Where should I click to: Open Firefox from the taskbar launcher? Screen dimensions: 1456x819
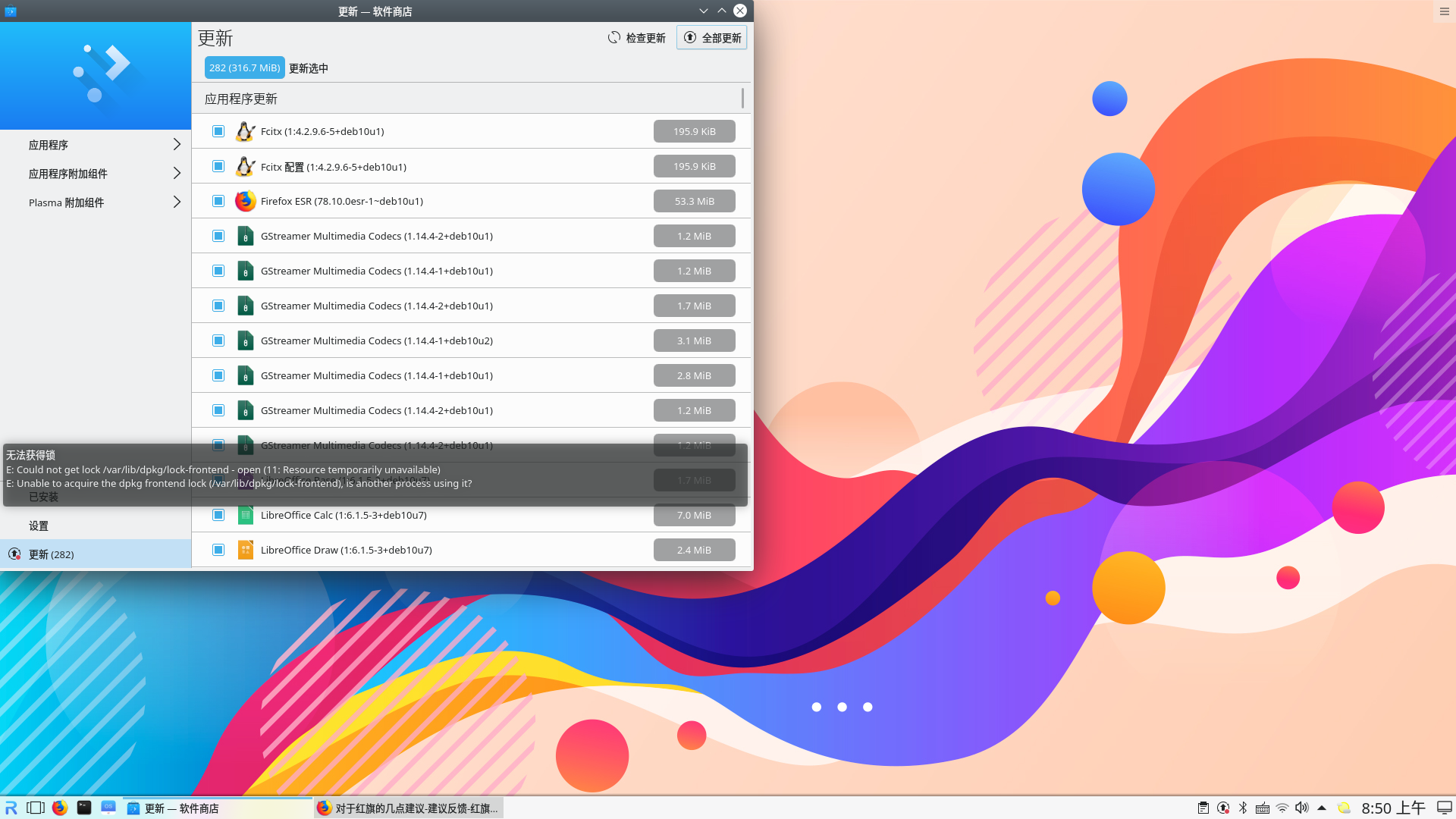pos(60,808)
